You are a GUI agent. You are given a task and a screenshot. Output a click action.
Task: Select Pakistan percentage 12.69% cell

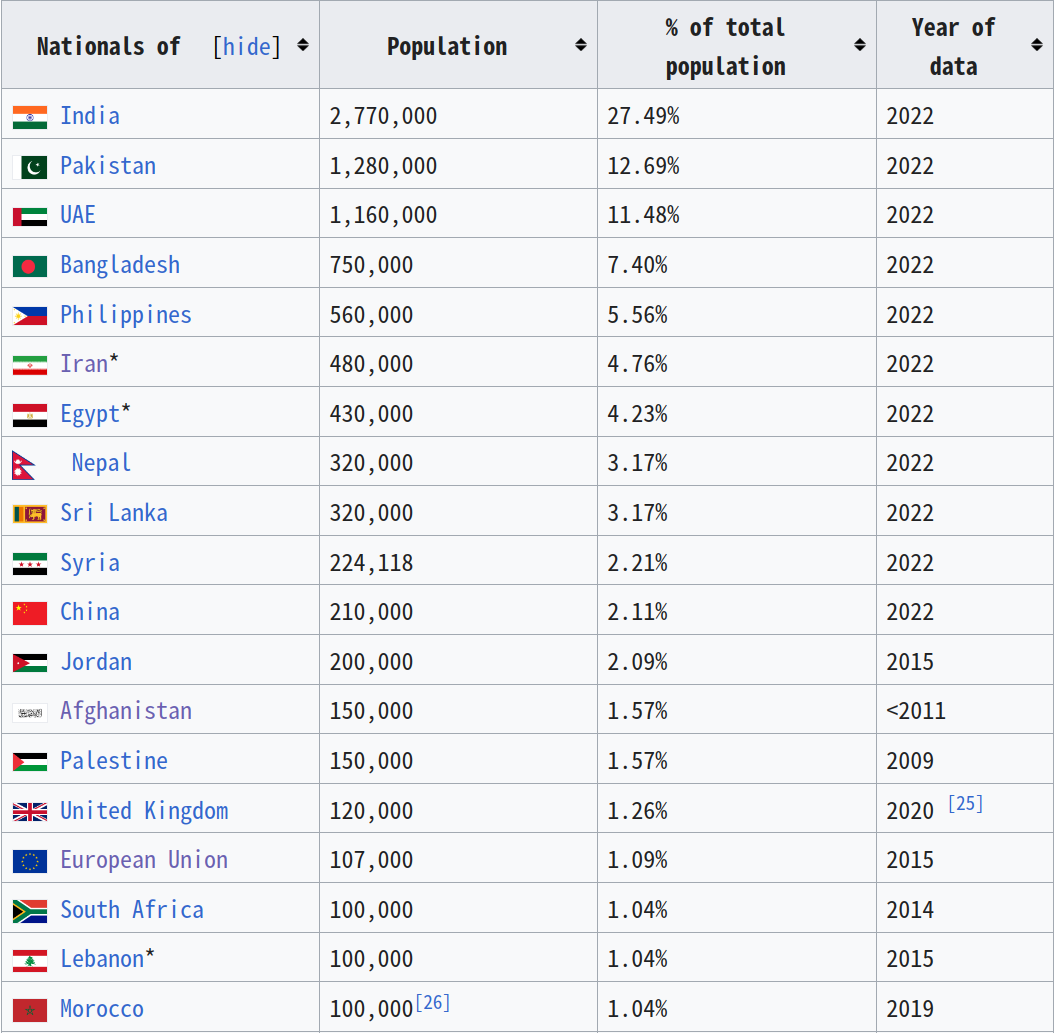click(x=737, y=164)
